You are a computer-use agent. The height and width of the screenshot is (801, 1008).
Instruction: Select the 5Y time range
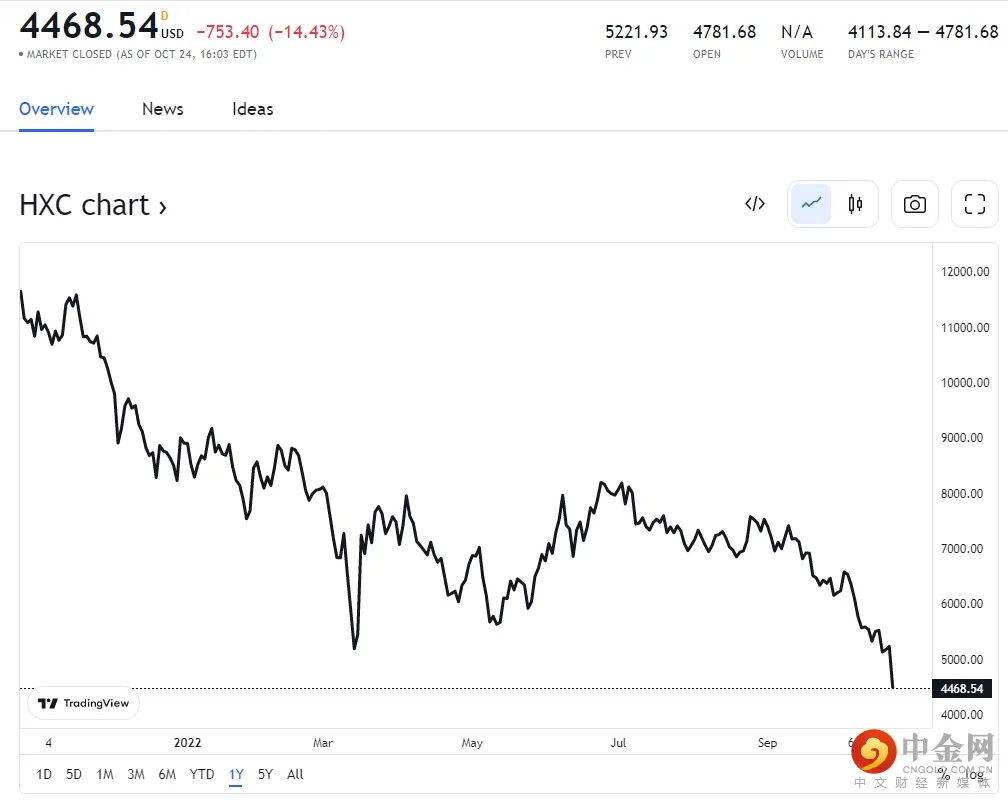pyautogui.click(x=265, y=774)
